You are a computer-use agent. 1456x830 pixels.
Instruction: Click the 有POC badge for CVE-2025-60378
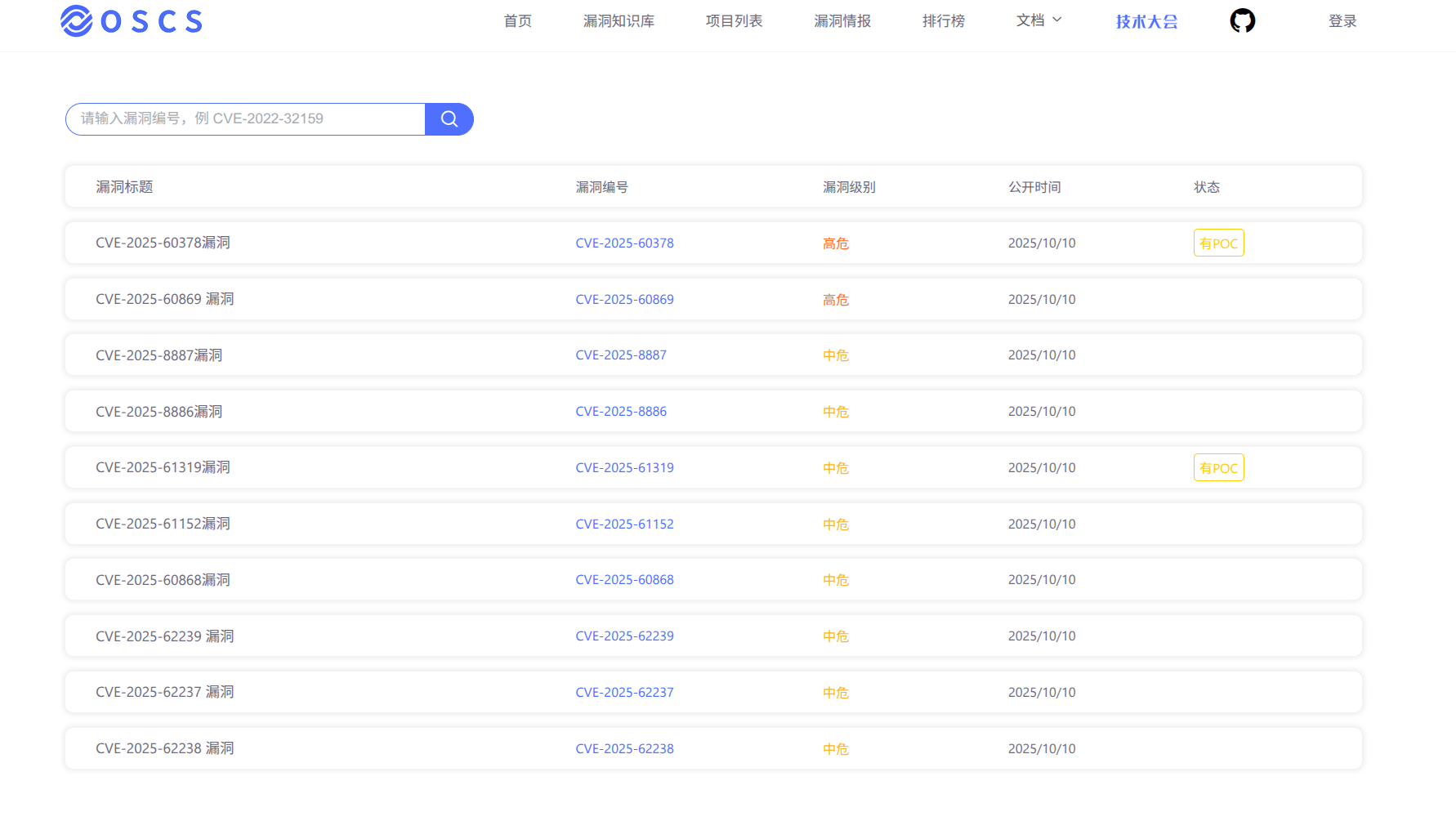pyautogui.click(x=1218, y=243)
